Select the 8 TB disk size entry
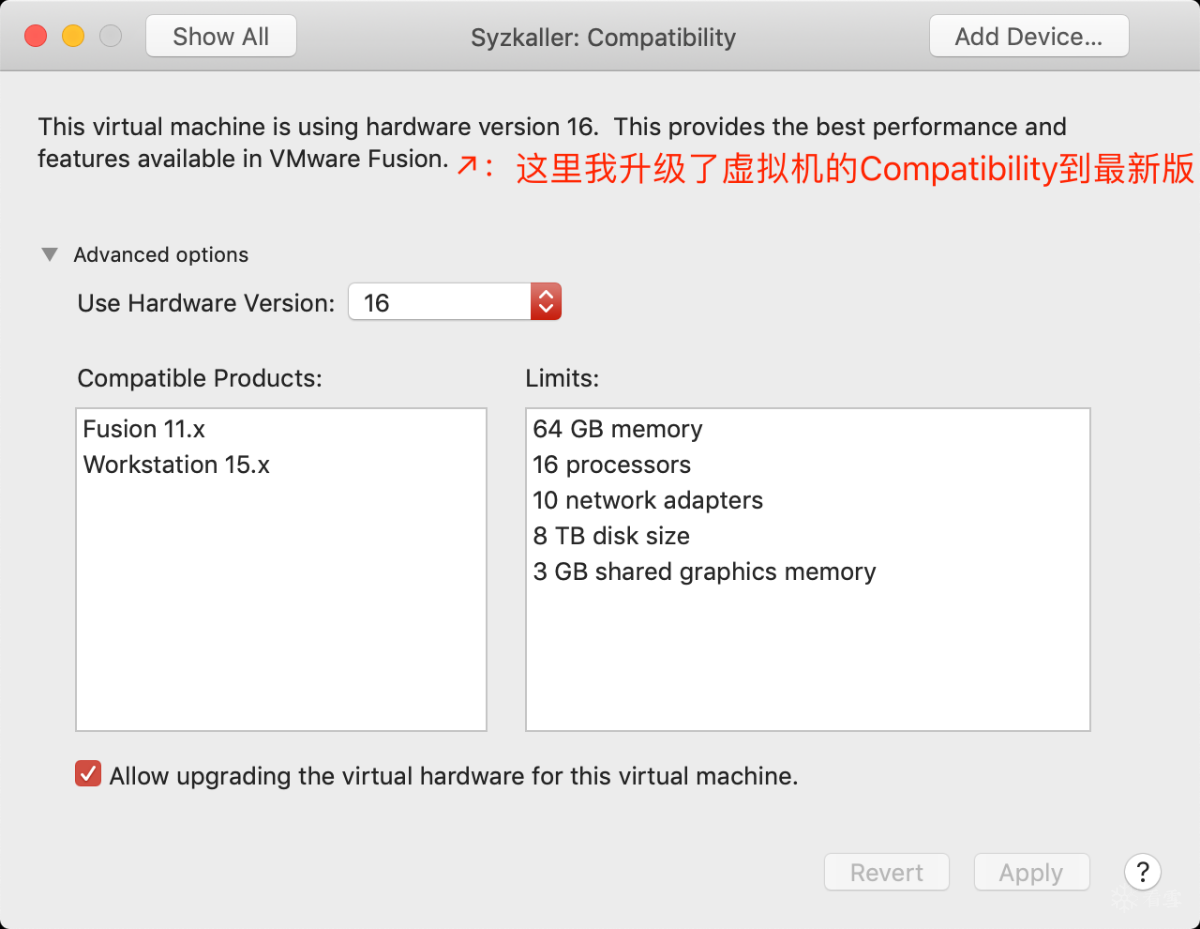The height and width of the screenshot is (929, 1200). click(x=611, y=536)
